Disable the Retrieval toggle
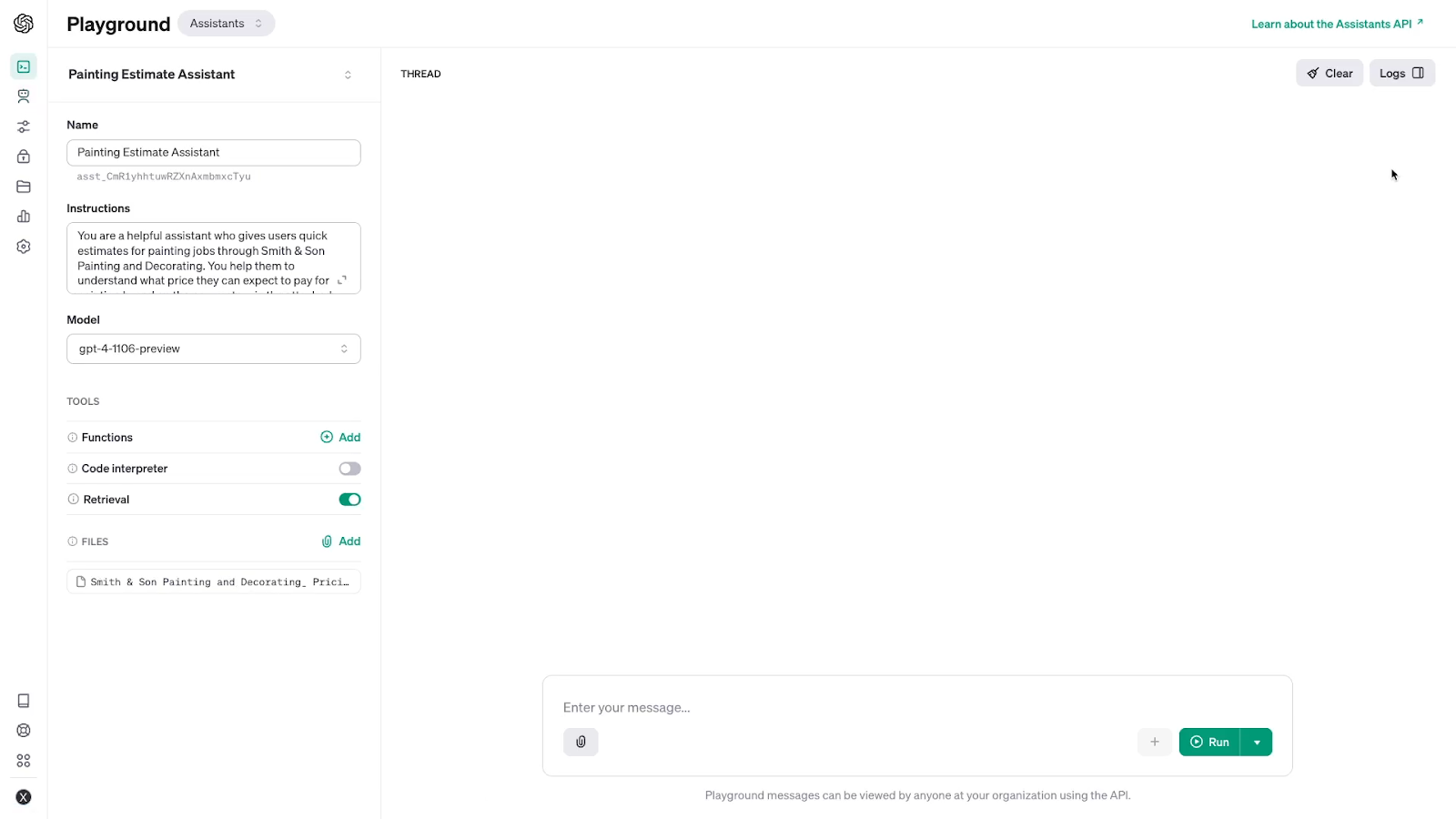 click(349, 500)
